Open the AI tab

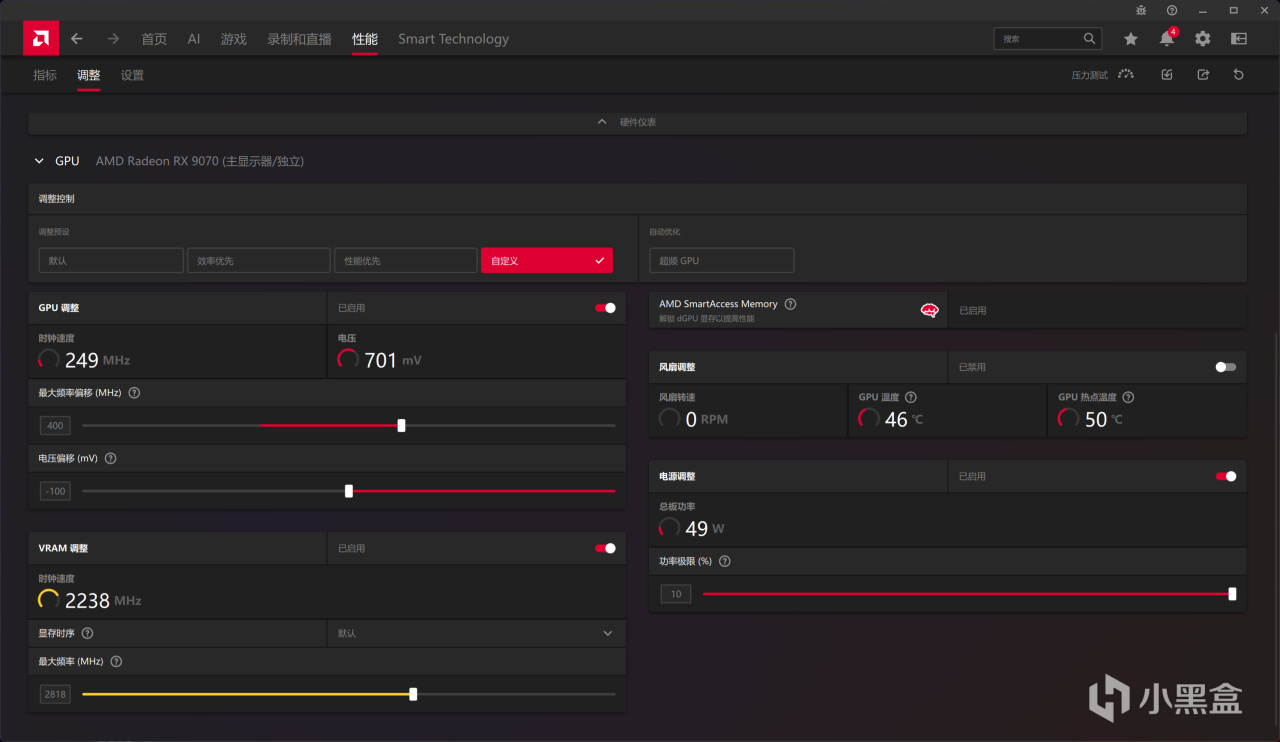point(194,39)
